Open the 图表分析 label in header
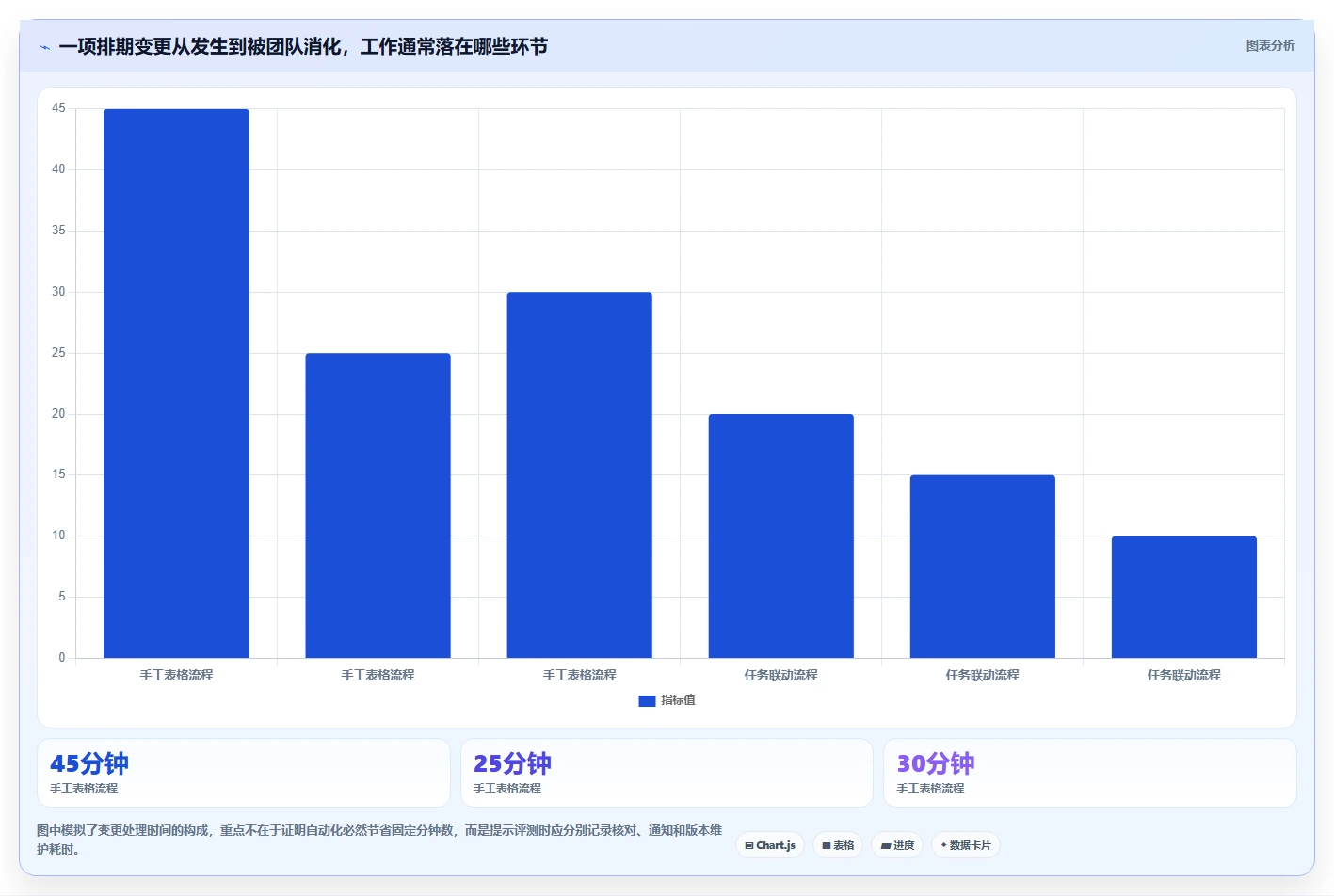This screenshot has height=896, width=1334. 1270,45
